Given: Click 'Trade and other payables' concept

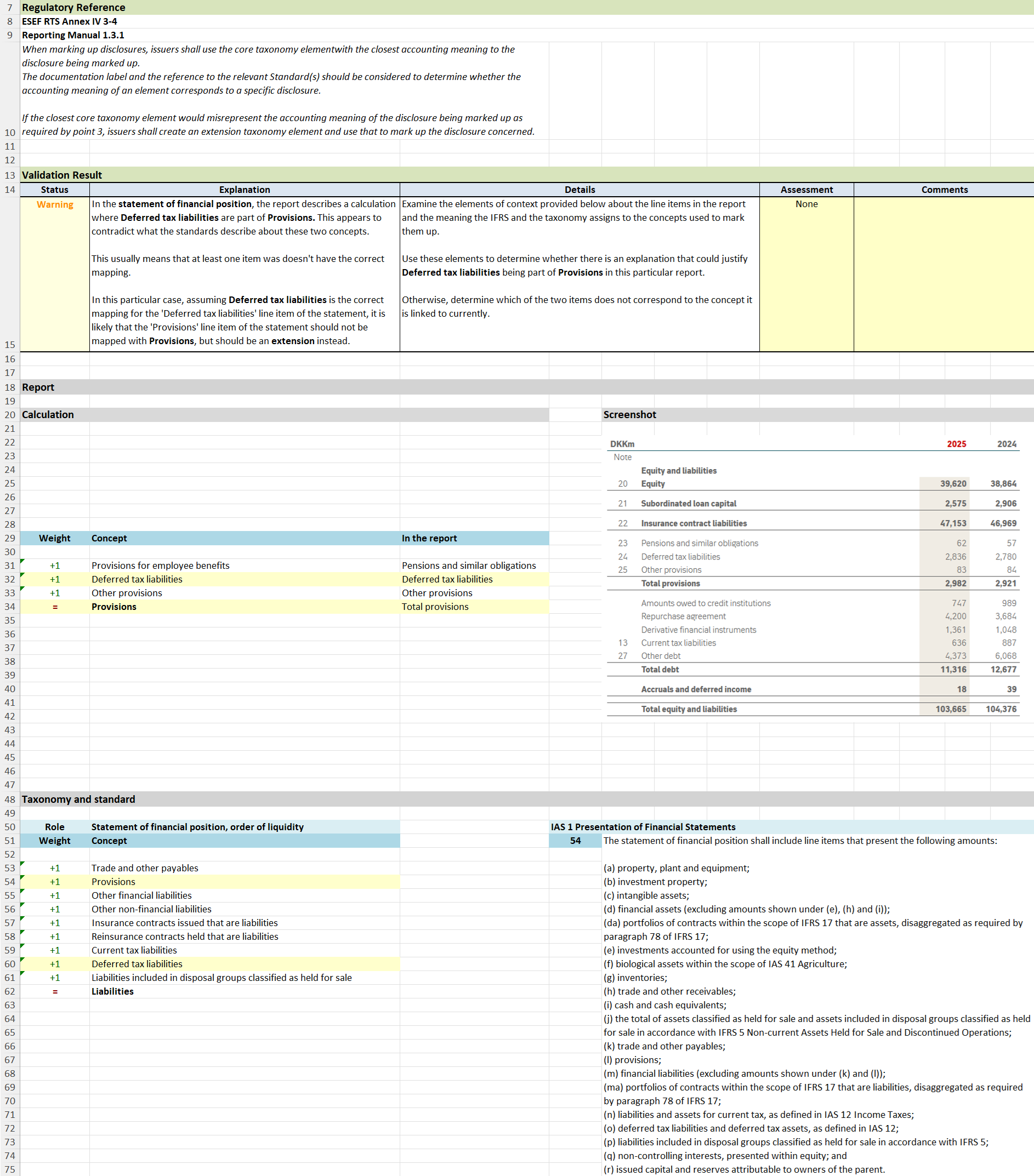Looking at the screenshot, I should (x=245, y=868).
